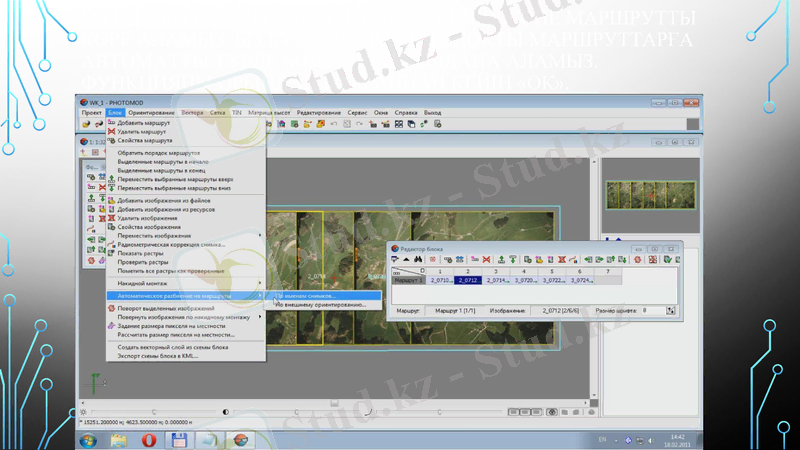Expand the Переместить изображения submenu
Image resolution: width=800 pixels, height=450 pixels.
pos(154,236)
